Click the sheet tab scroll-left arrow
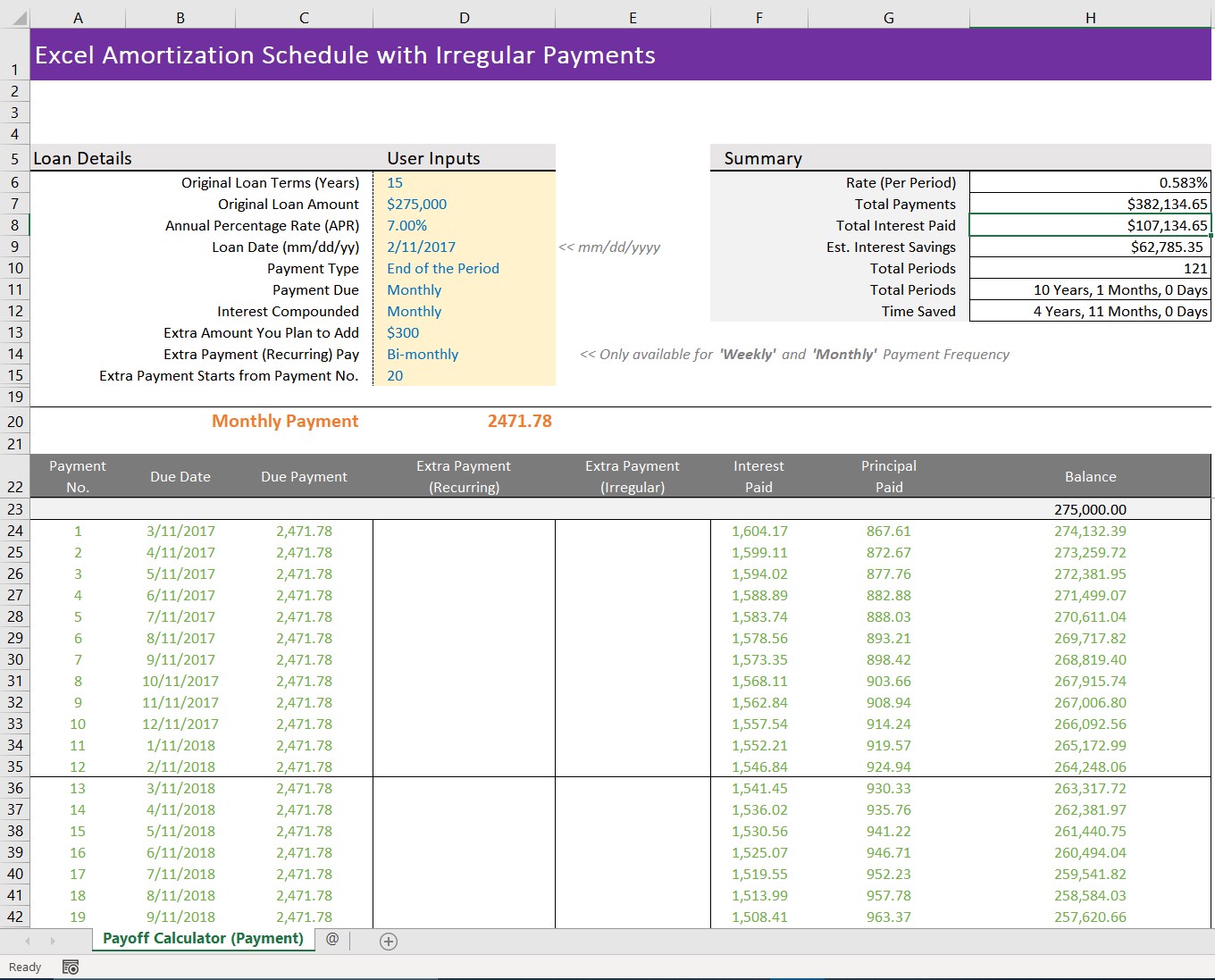The image size is (1215, 980). (28, 941)
